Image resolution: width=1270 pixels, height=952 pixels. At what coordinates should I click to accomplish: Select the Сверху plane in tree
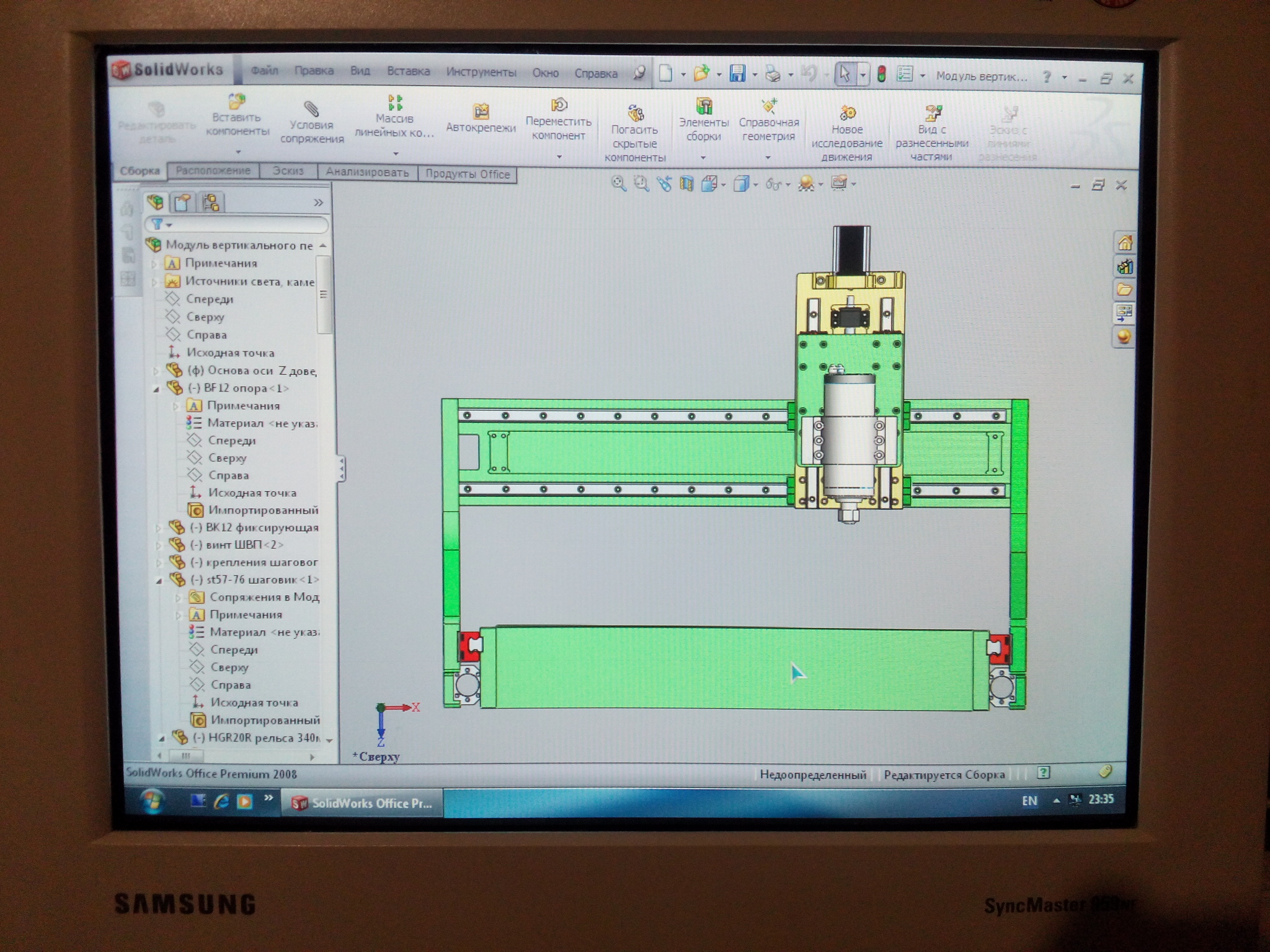tap(205, 317)
